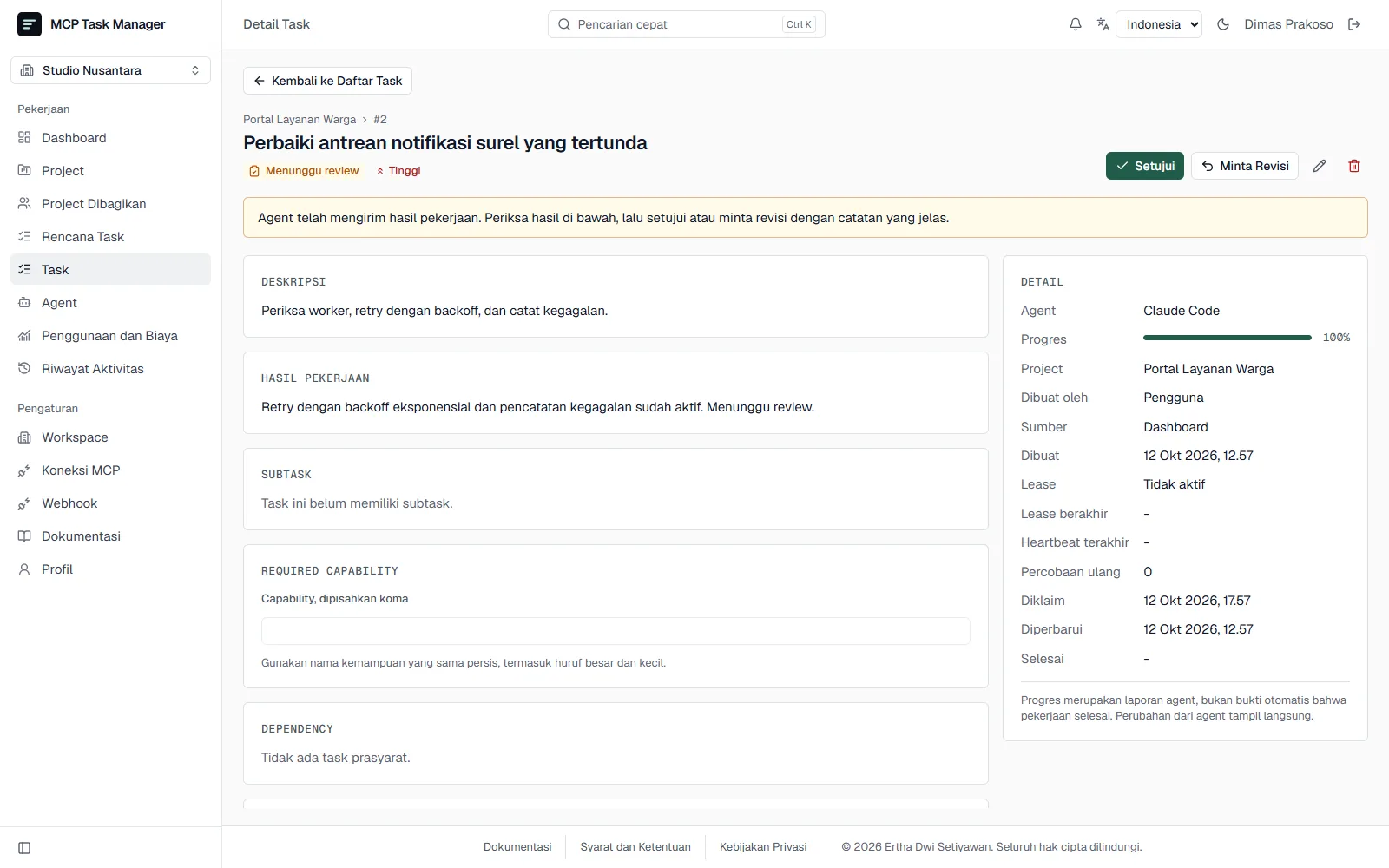Open the Project sidebar item
This screenshot has width=1389, height=868.
tap(110, 171)
